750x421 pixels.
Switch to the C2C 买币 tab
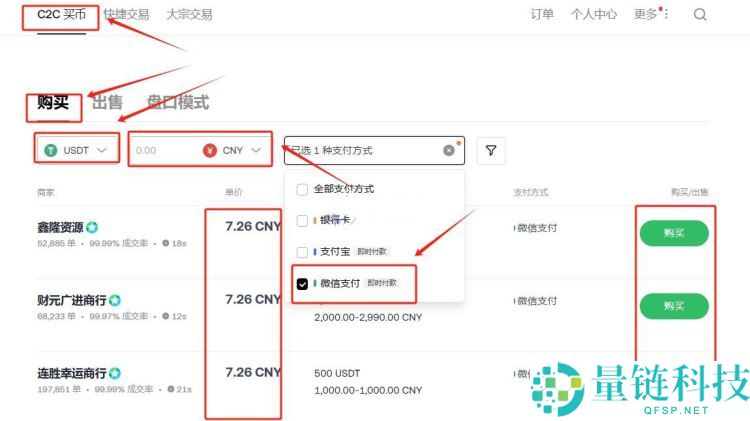pos(61,14)
